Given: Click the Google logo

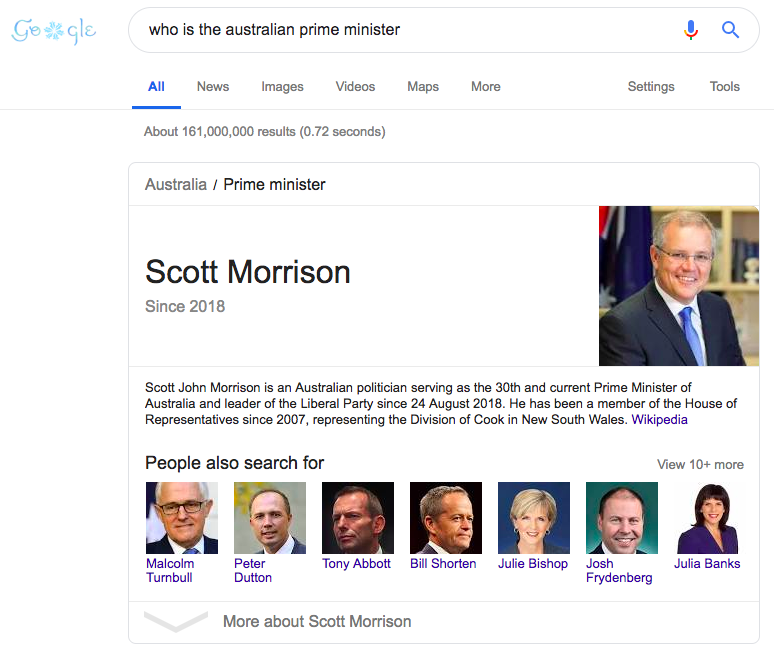Looking at the screenshot, I should click(54, 31).
